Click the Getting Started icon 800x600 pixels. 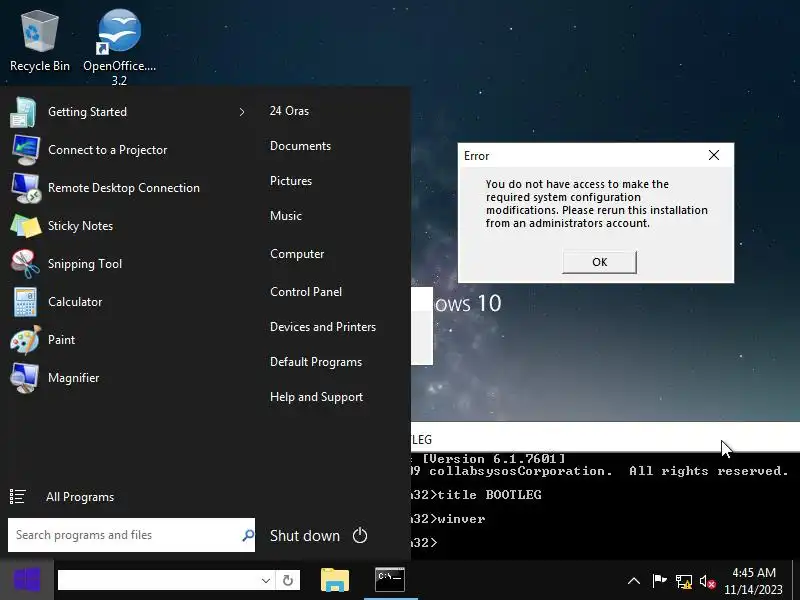coord(23,112)
